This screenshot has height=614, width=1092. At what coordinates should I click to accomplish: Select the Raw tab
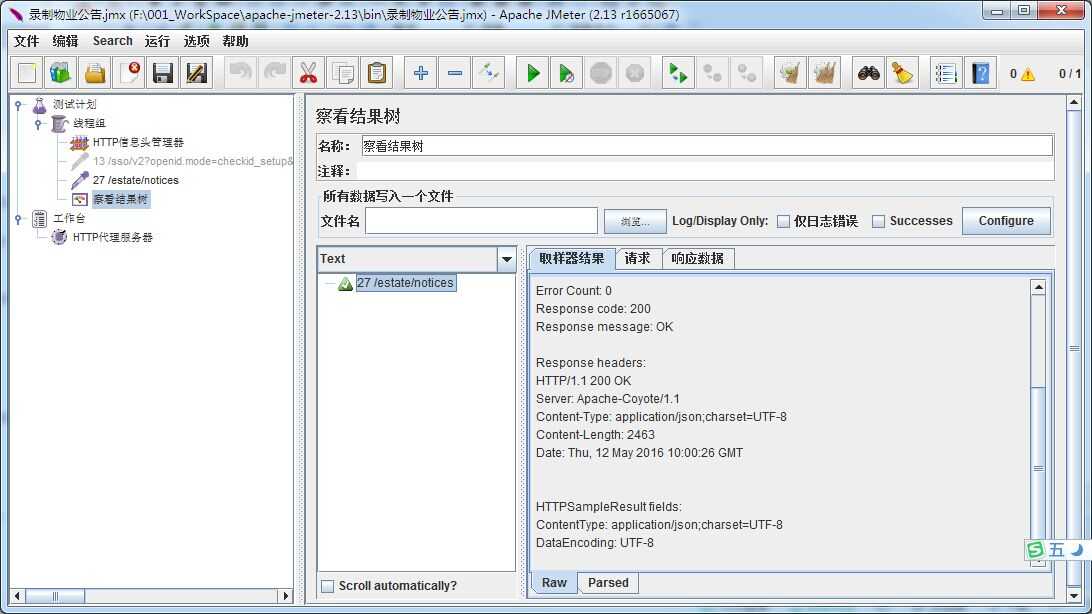(x=554, y=583)
